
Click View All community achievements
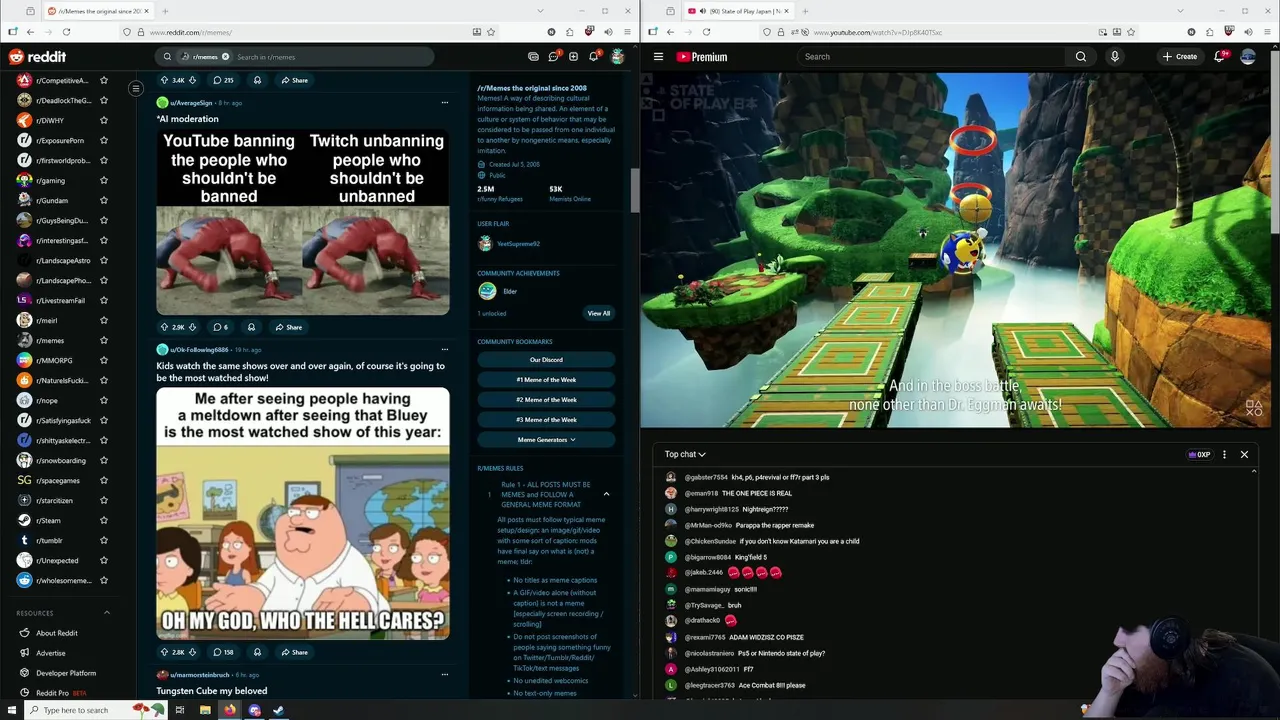(x=599, y=313)
